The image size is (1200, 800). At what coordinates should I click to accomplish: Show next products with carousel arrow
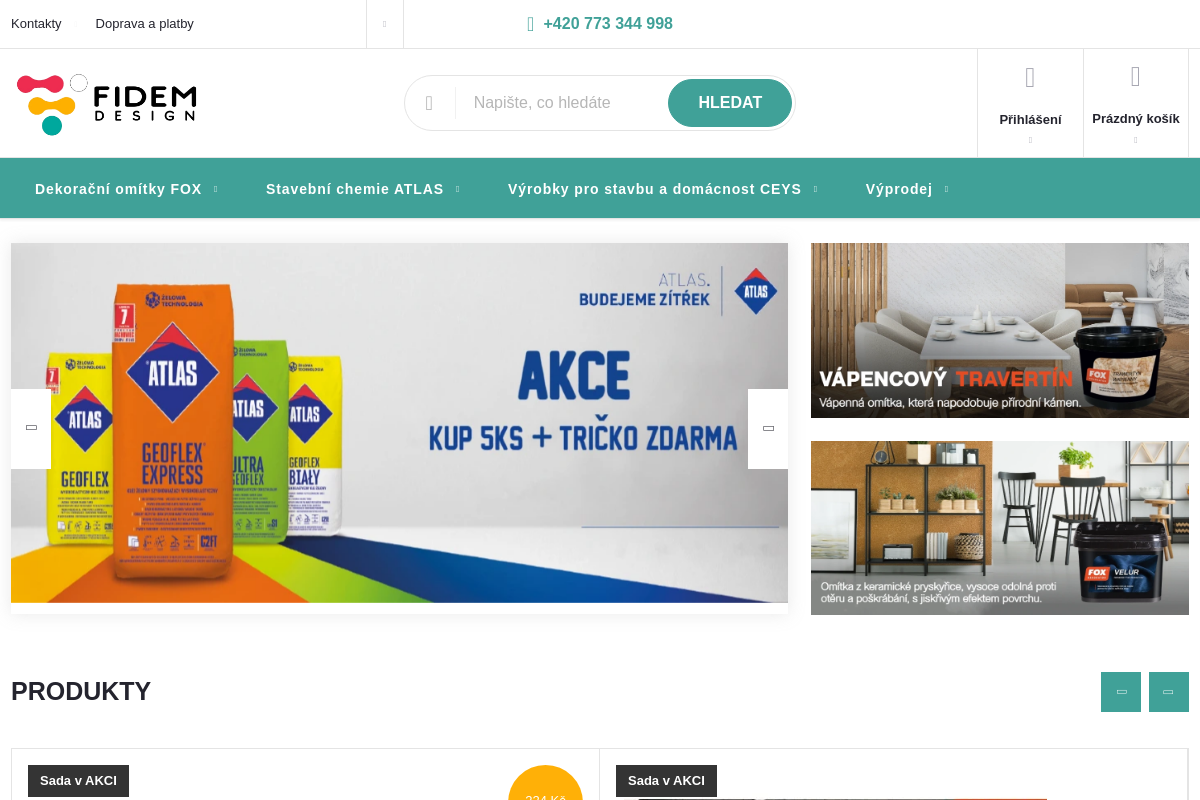click(1169, 692)
